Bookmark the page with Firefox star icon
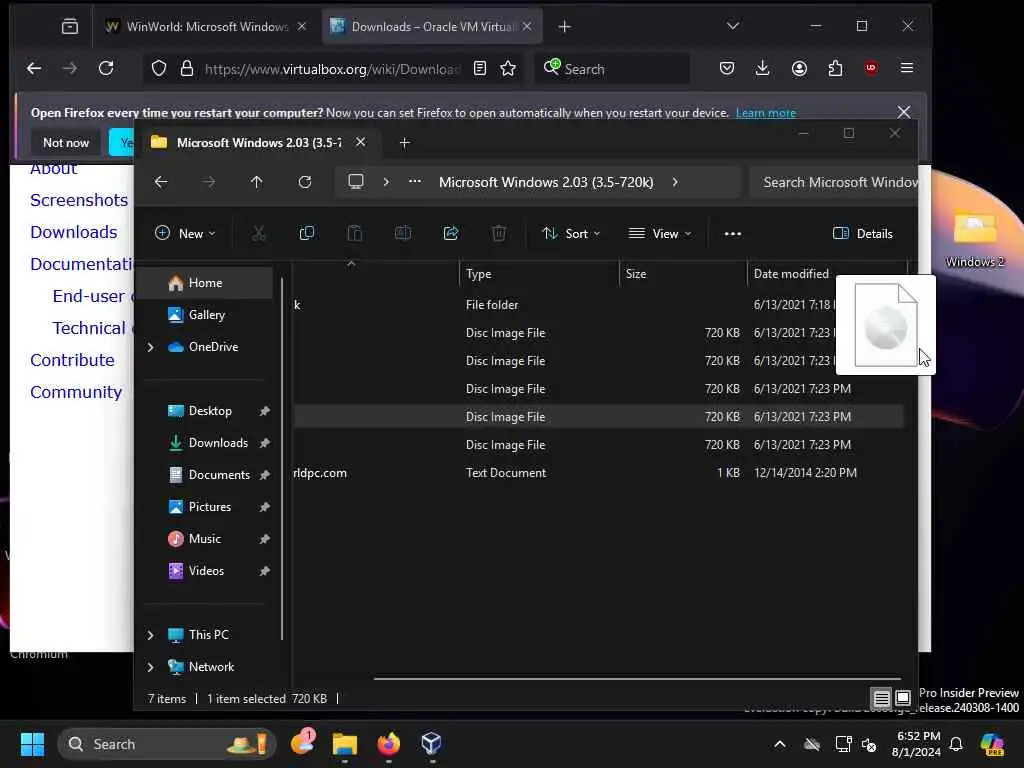 [508, 68]
